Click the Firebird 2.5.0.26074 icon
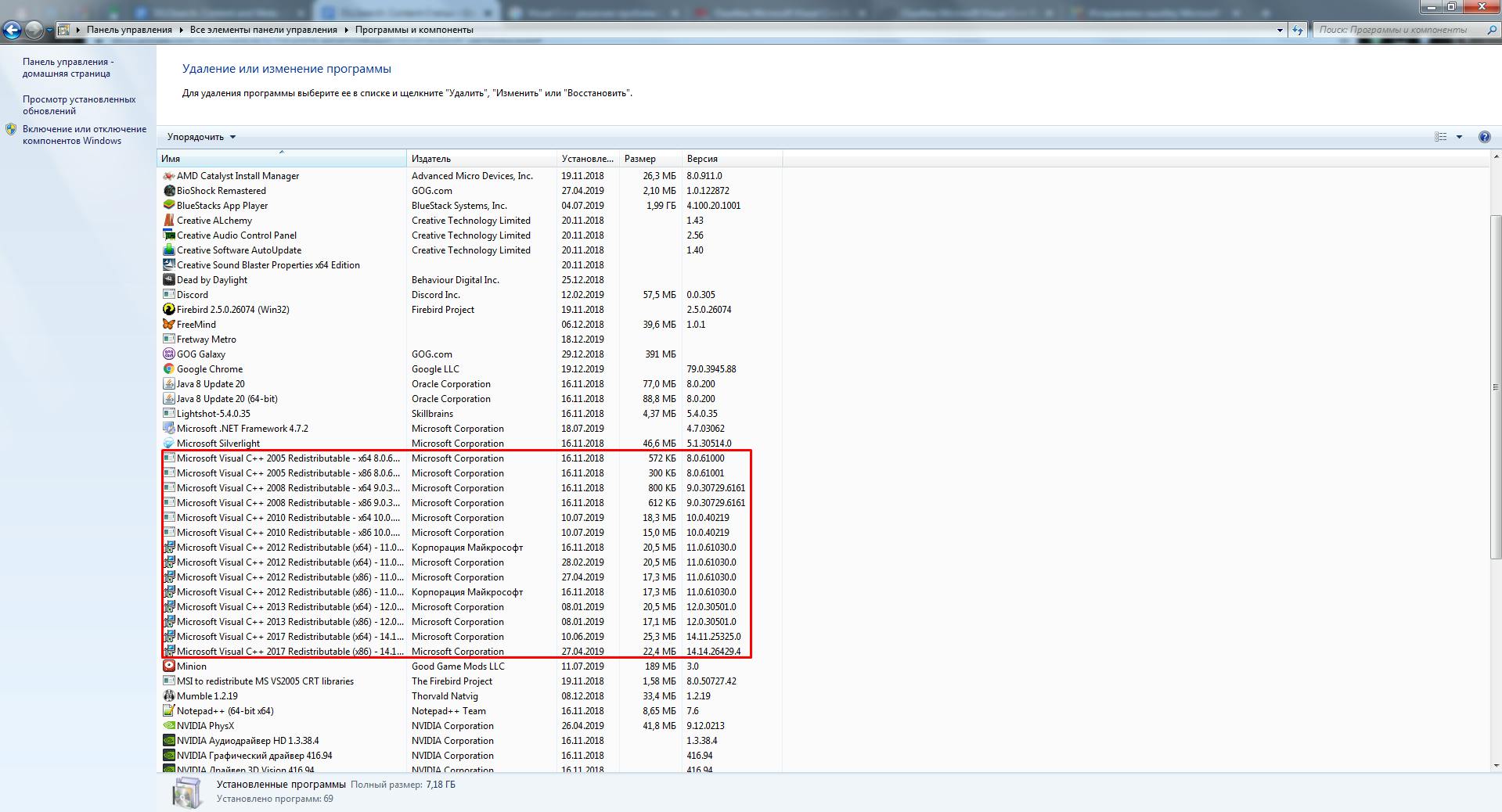The image size is (1502, 812). point(169,310)
